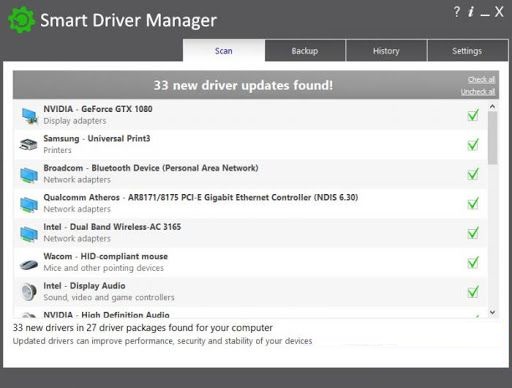The image size is (512, 388).
Task: Show program info via the i icon
Action: [x=471, y=12]
